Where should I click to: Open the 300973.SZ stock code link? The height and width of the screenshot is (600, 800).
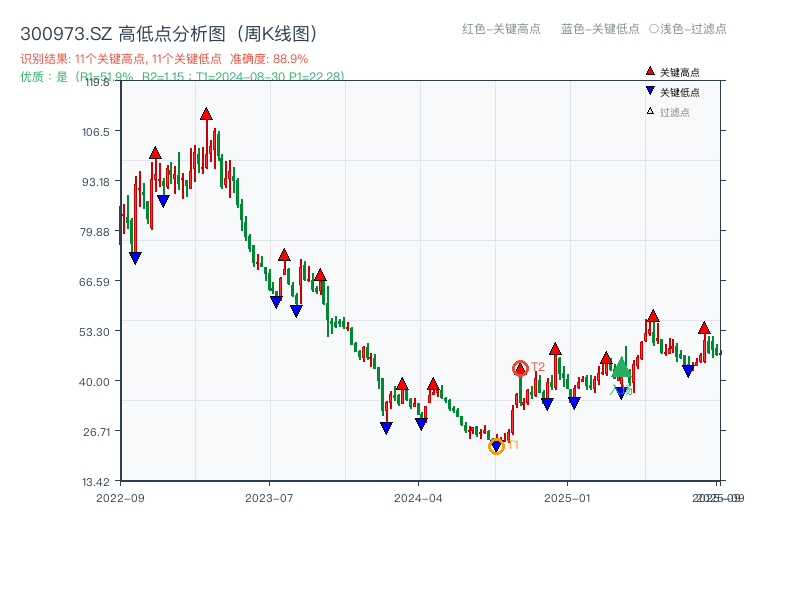tap(62, 31)
